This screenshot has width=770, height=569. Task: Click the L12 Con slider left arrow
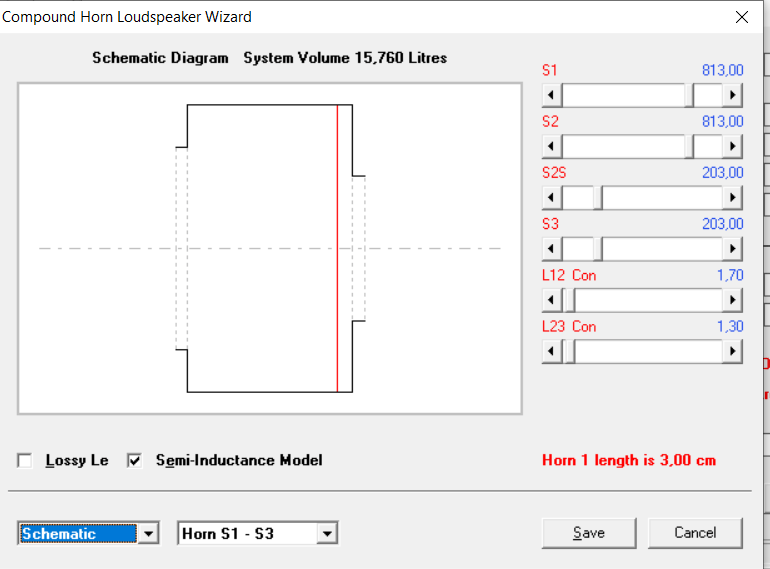pyautogui.click(x=552, y=299)
